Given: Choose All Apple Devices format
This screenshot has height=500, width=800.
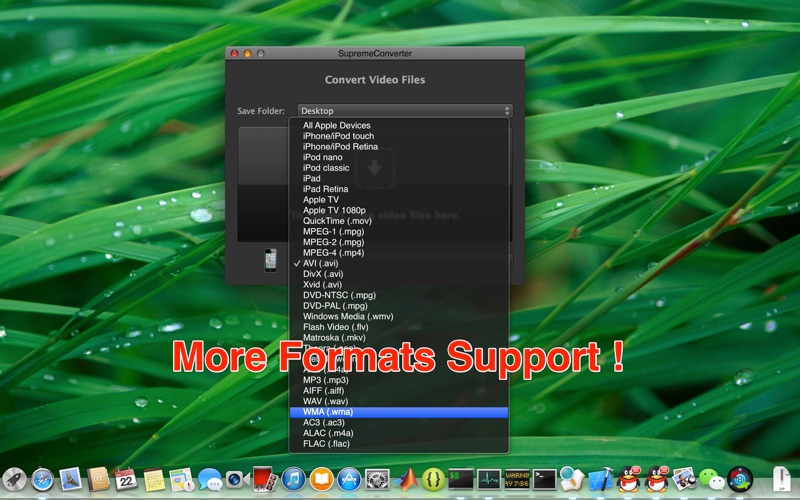Looking at the screenshot, I should click(x=399, y=125).
